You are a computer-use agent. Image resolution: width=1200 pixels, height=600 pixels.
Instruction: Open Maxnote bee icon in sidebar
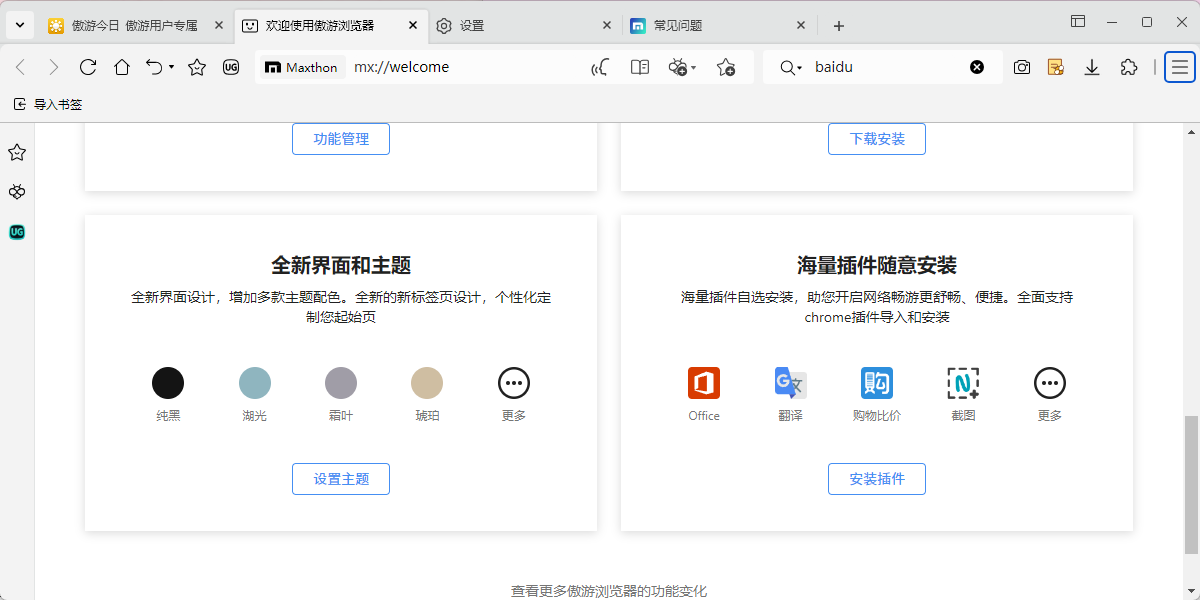pos(17,192)
